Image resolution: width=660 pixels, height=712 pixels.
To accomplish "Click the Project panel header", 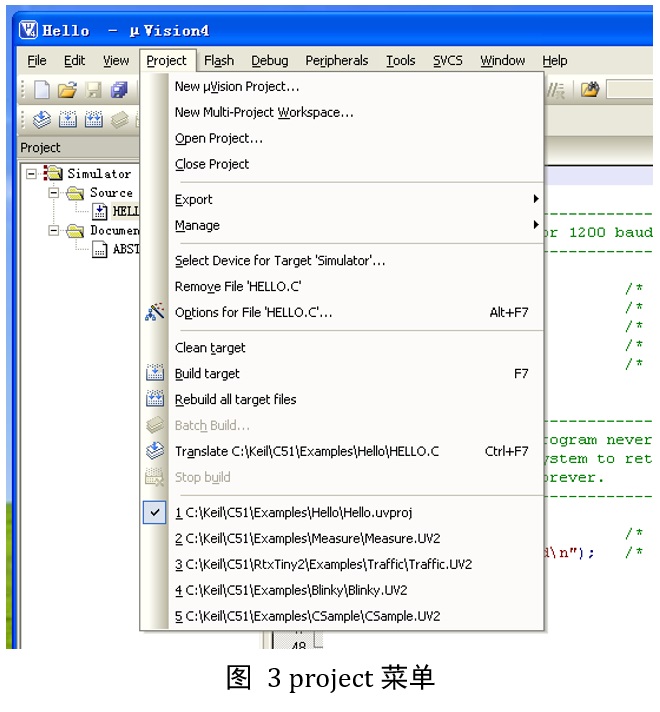I will pyautogui.click(x=78, y=148).
